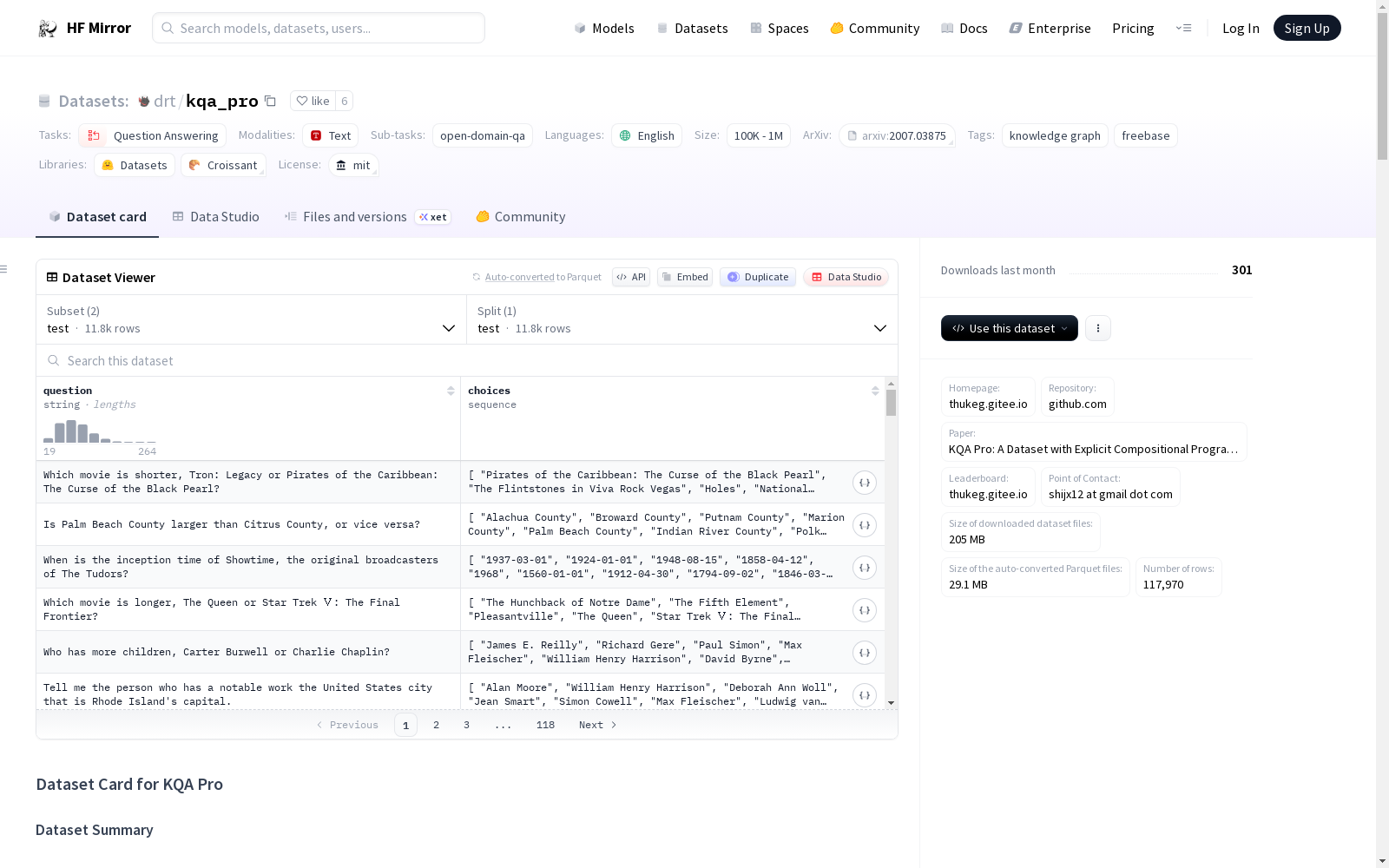Viewport: 1389px width, 868px height.
Task: Click the Embed button
Action: 685,277
